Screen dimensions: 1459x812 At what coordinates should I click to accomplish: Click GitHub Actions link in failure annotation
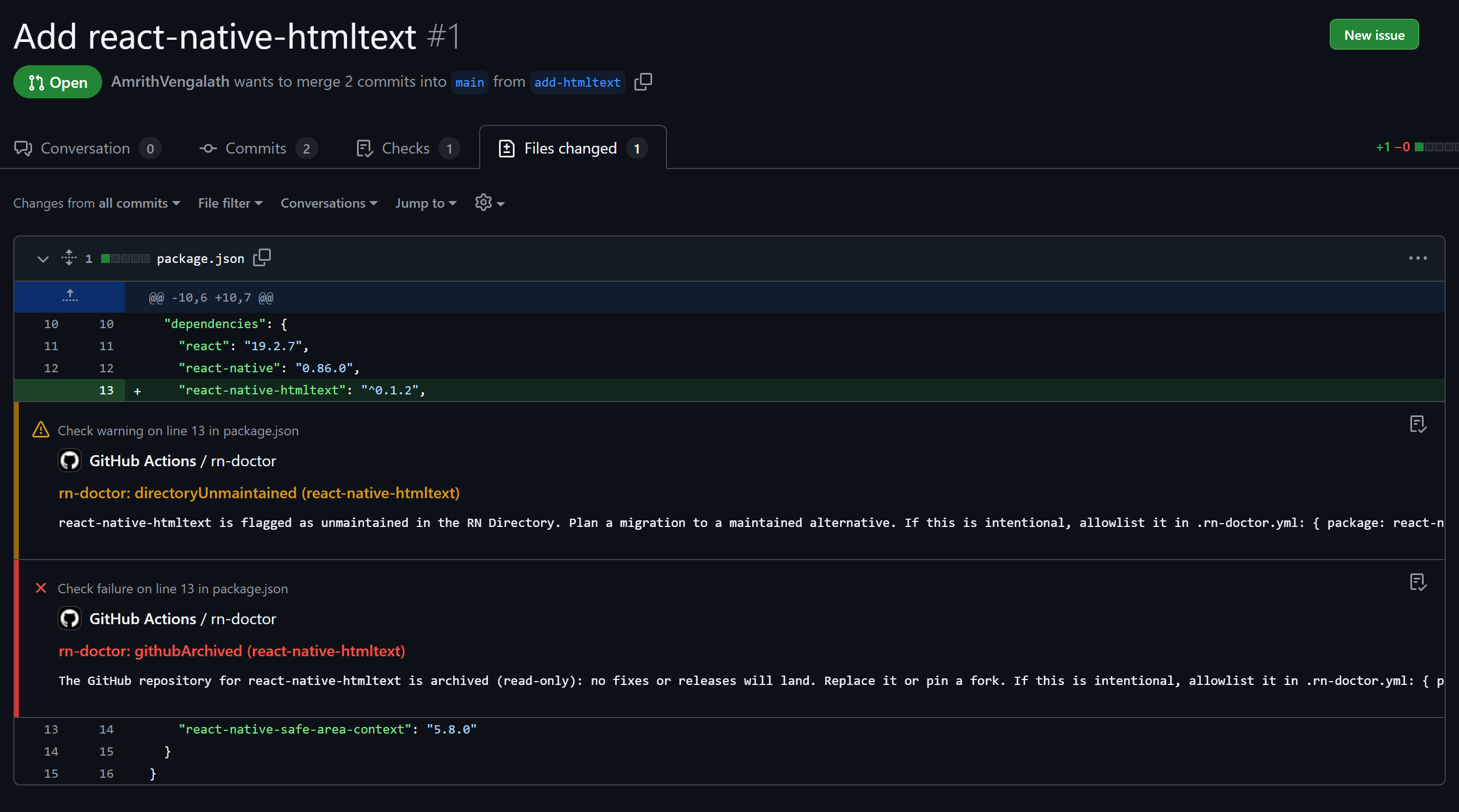coord(143,619)
